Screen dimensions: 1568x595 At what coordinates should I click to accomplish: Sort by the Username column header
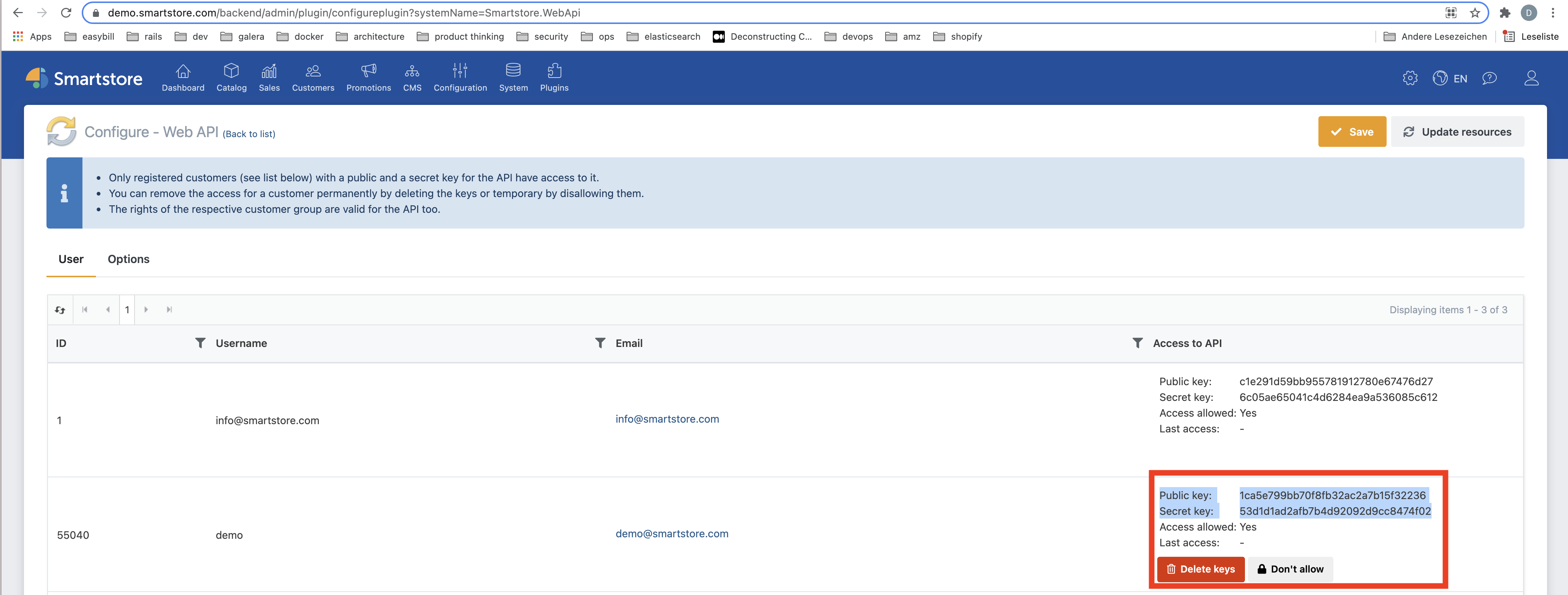click(241, 343)
